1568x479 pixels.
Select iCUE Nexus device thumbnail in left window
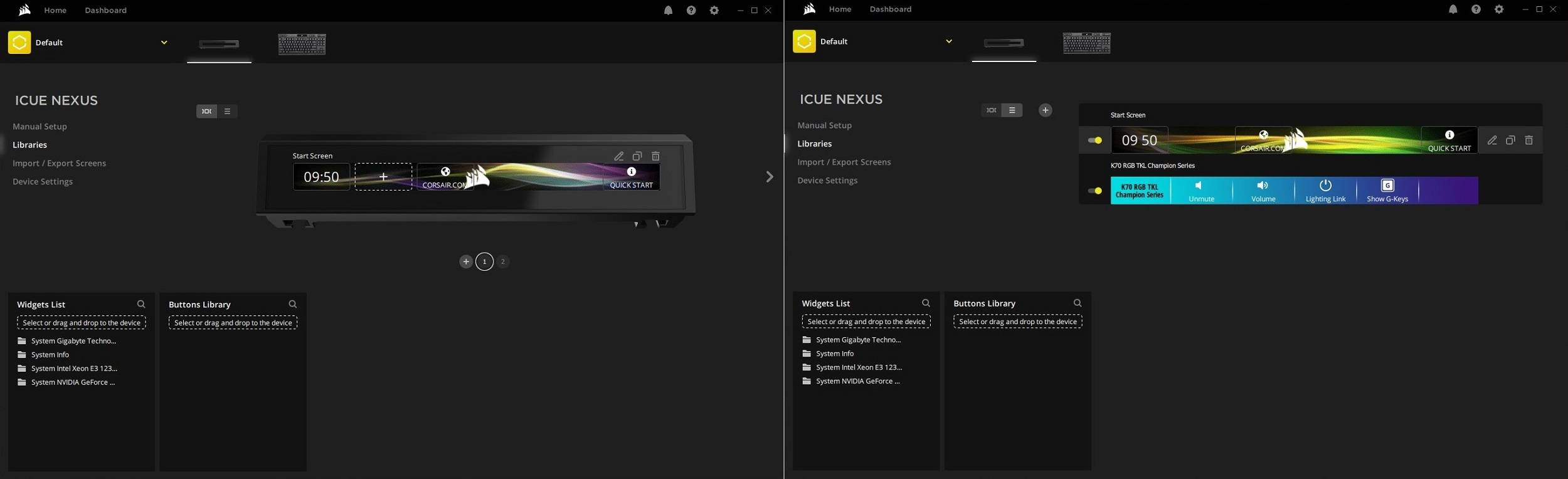[x=219, y=44]
